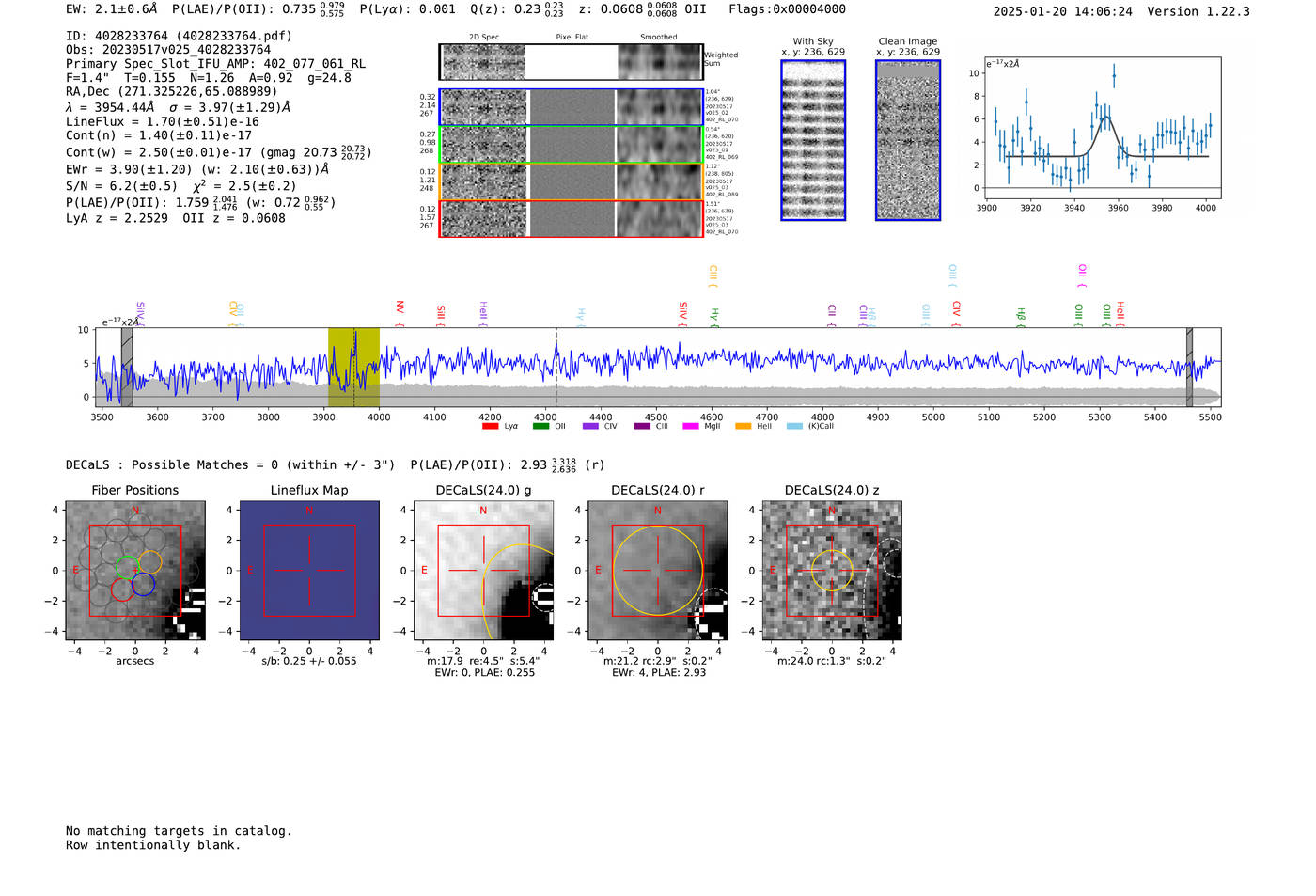Select the black-bordered Weighted Sum spectrum row

[x=571, y=62]
